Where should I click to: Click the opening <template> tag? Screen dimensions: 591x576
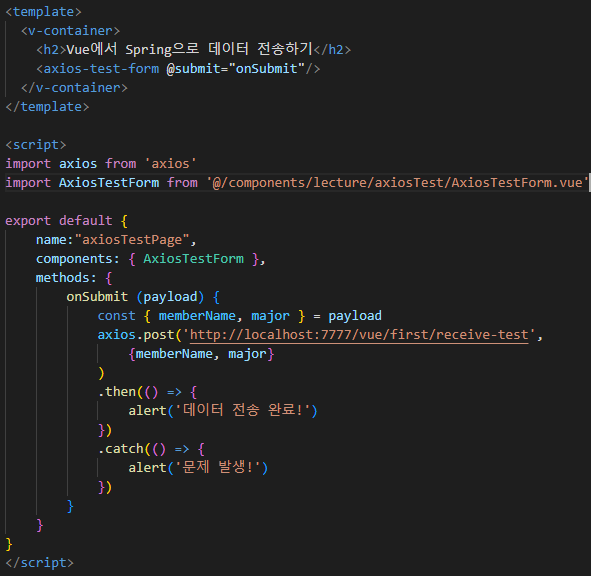(x=43, y=12)
